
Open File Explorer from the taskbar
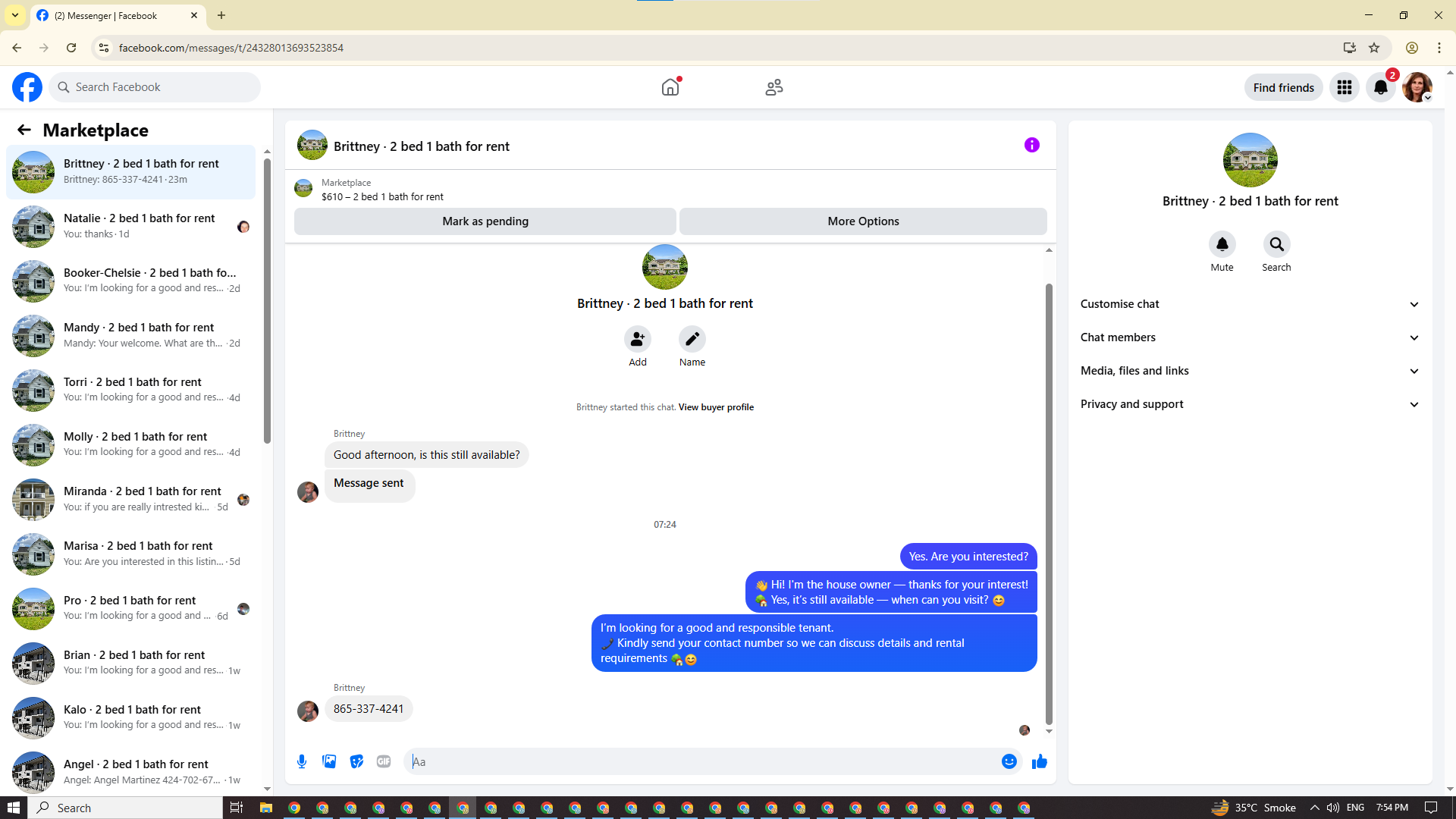click(266, 808)
